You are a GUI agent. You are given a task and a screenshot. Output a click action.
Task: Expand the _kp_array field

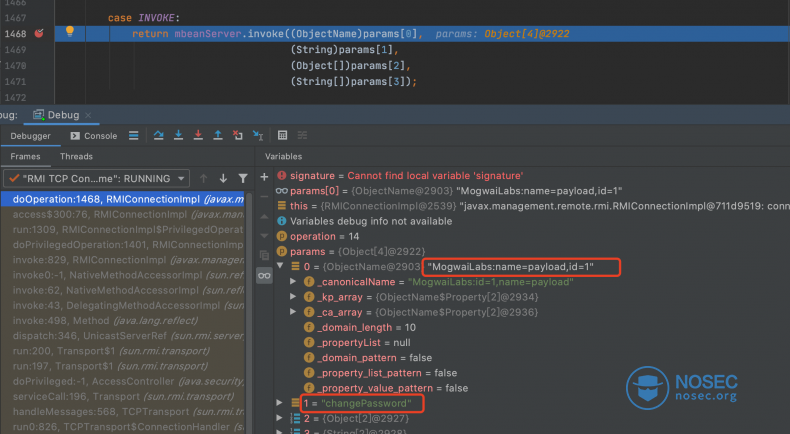[293, 296]
